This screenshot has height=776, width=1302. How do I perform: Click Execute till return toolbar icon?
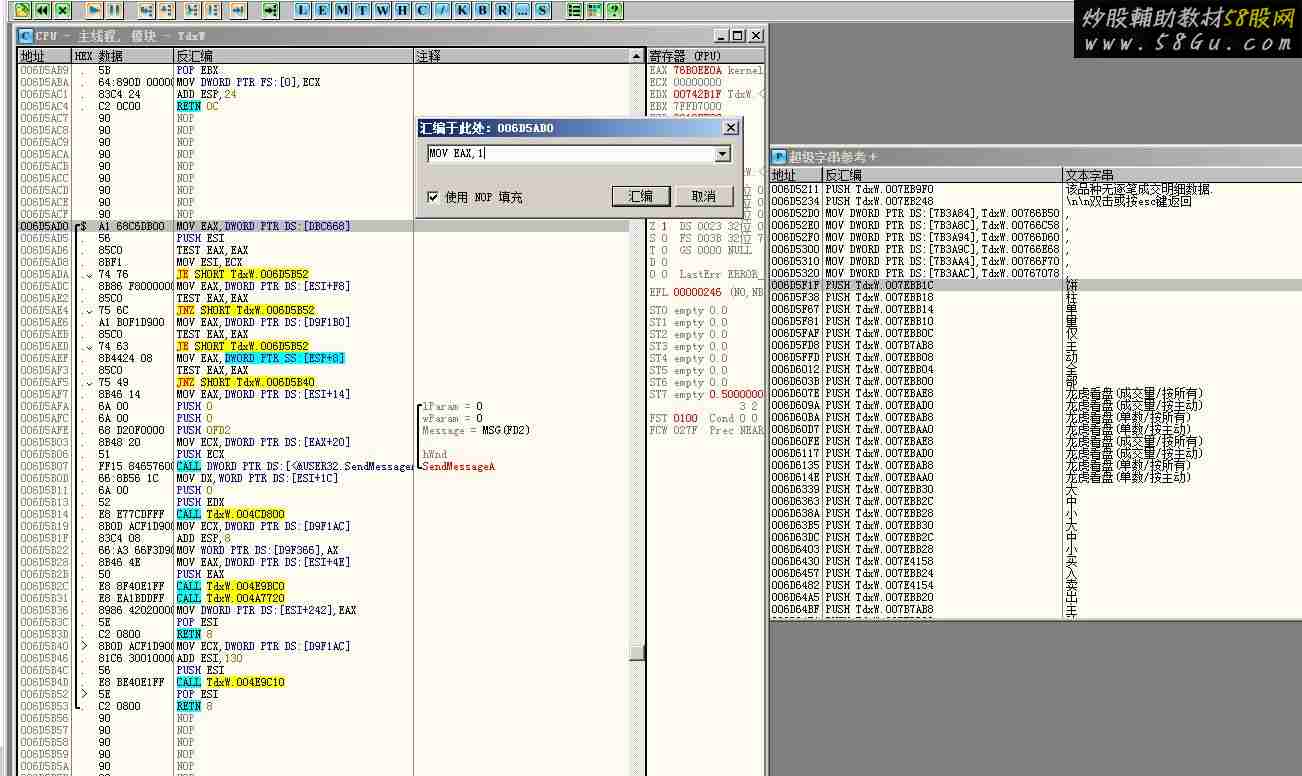coord(238,10)
